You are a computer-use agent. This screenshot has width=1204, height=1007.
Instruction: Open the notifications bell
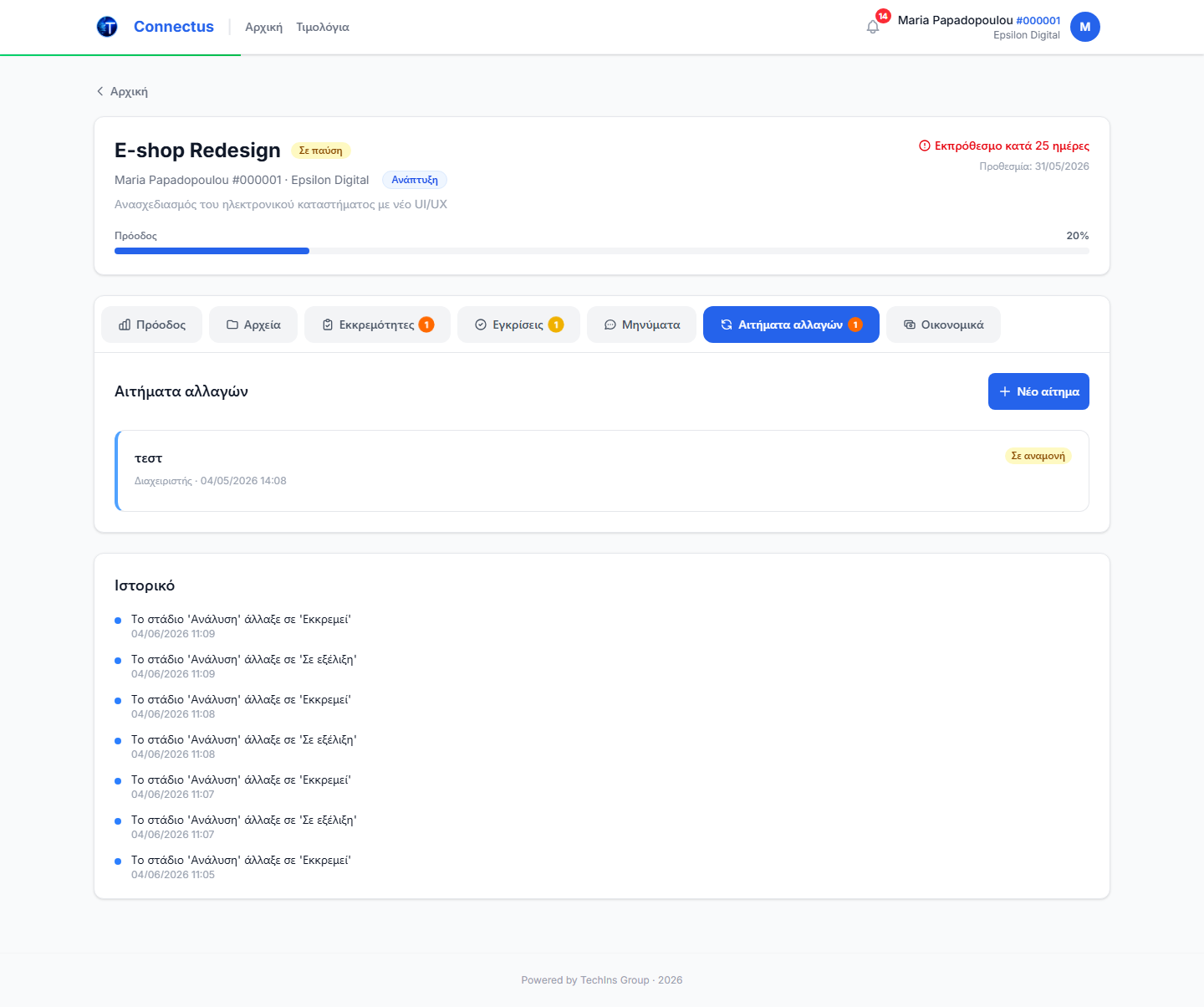[x=873, y=27]
